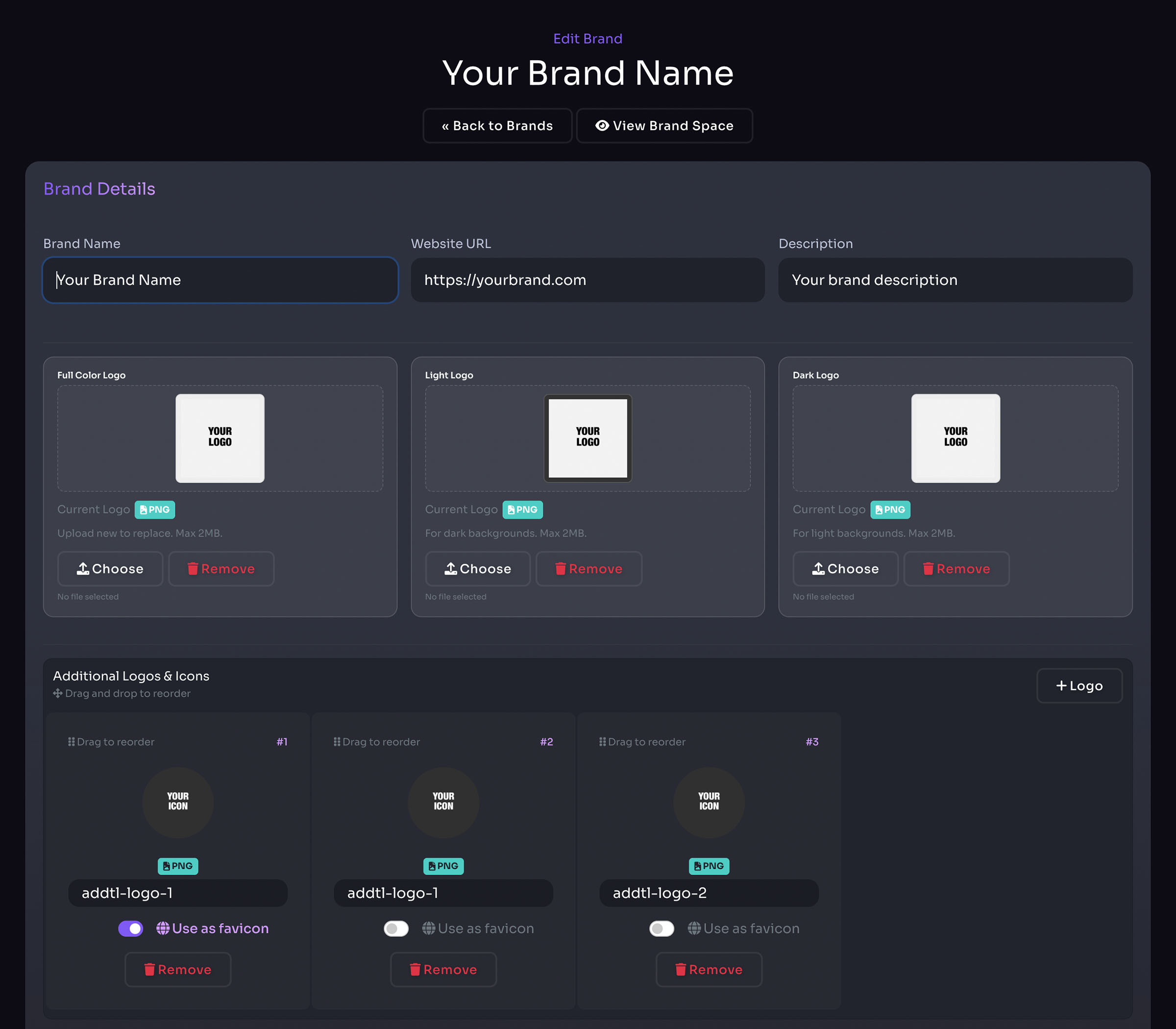Click the Website URL field showing https://yourbrand.com
Screen dimensions: 1176x1029
587,280
